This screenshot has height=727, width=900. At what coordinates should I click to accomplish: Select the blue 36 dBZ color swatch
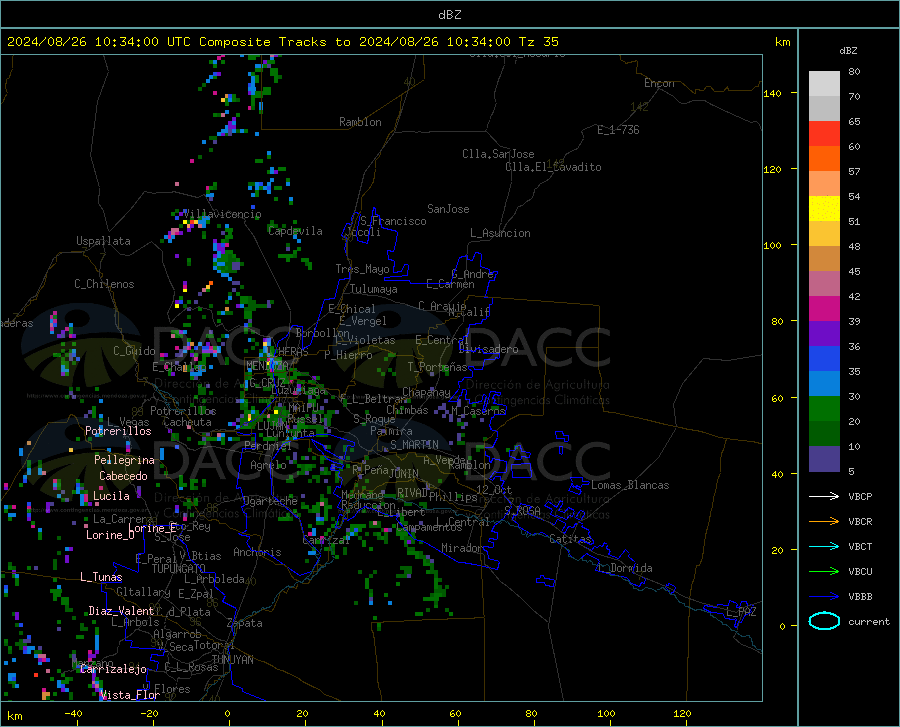click(824, 359)
